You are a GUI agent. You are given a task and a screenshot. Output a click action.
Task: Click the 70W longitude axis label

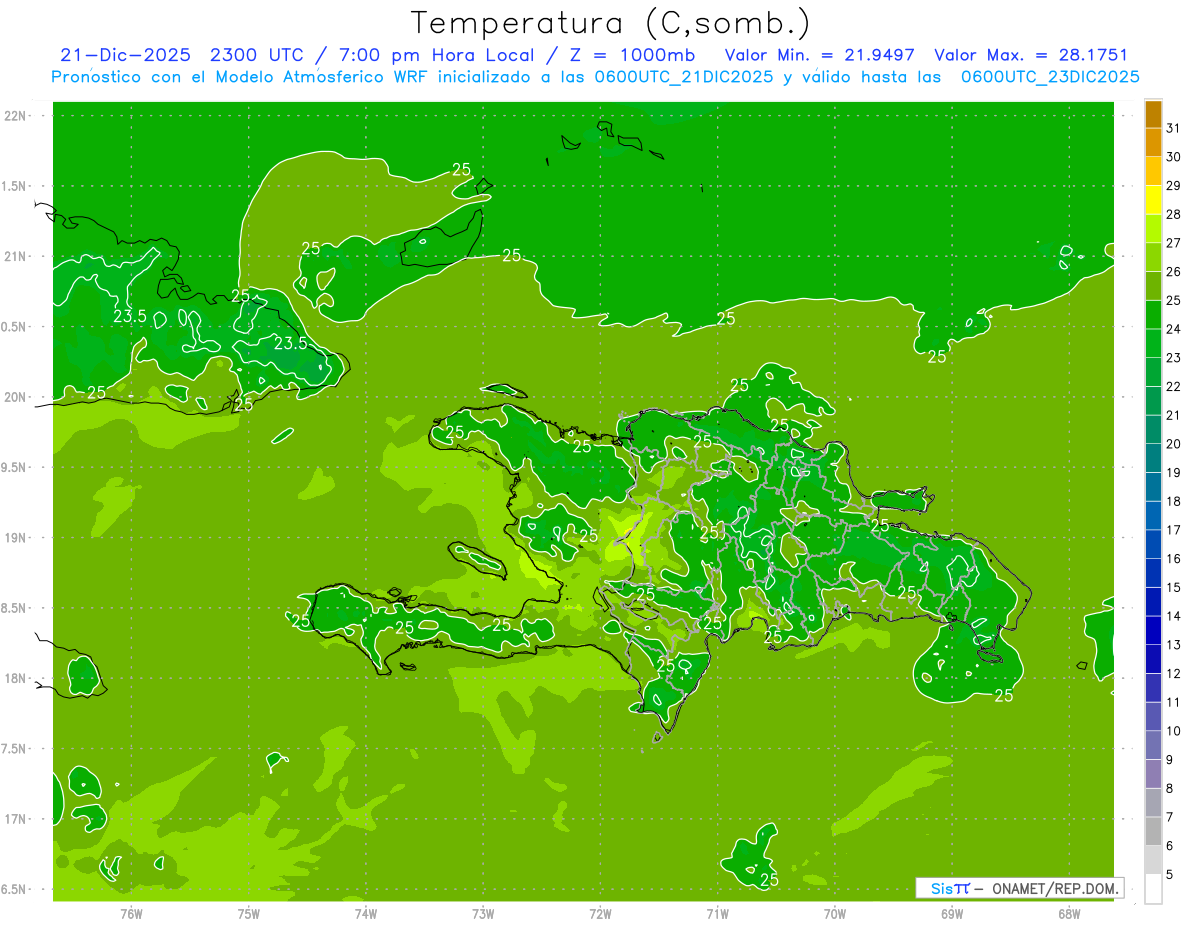[x=835, y=914]
